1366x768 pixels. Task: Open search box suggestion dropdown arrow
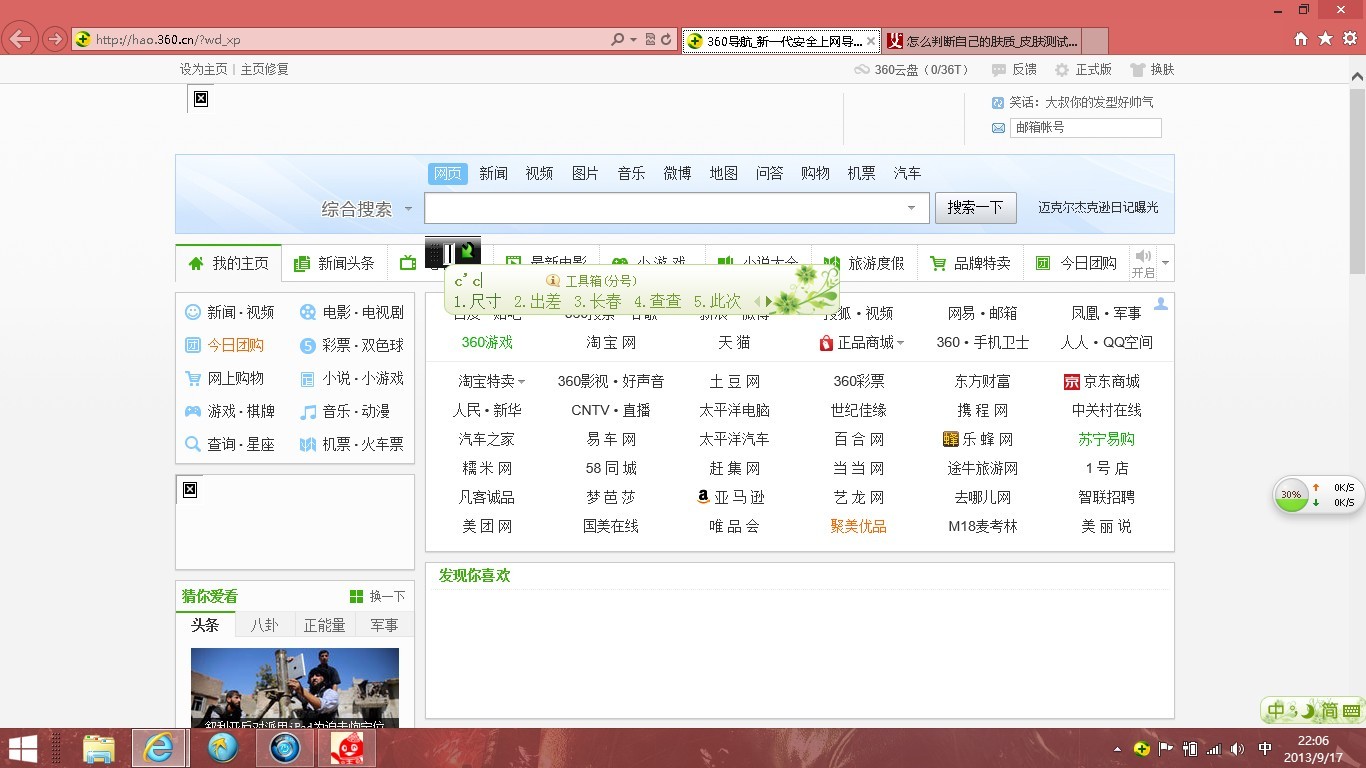pos(911,208)
